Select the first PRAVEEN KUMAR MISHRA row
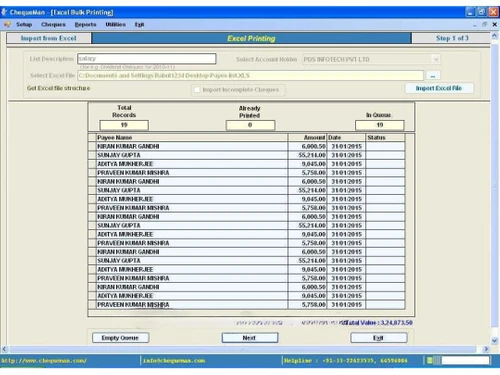Image resolution: width=500 pixels, height=375 pixels. click(x=247, y=173)
